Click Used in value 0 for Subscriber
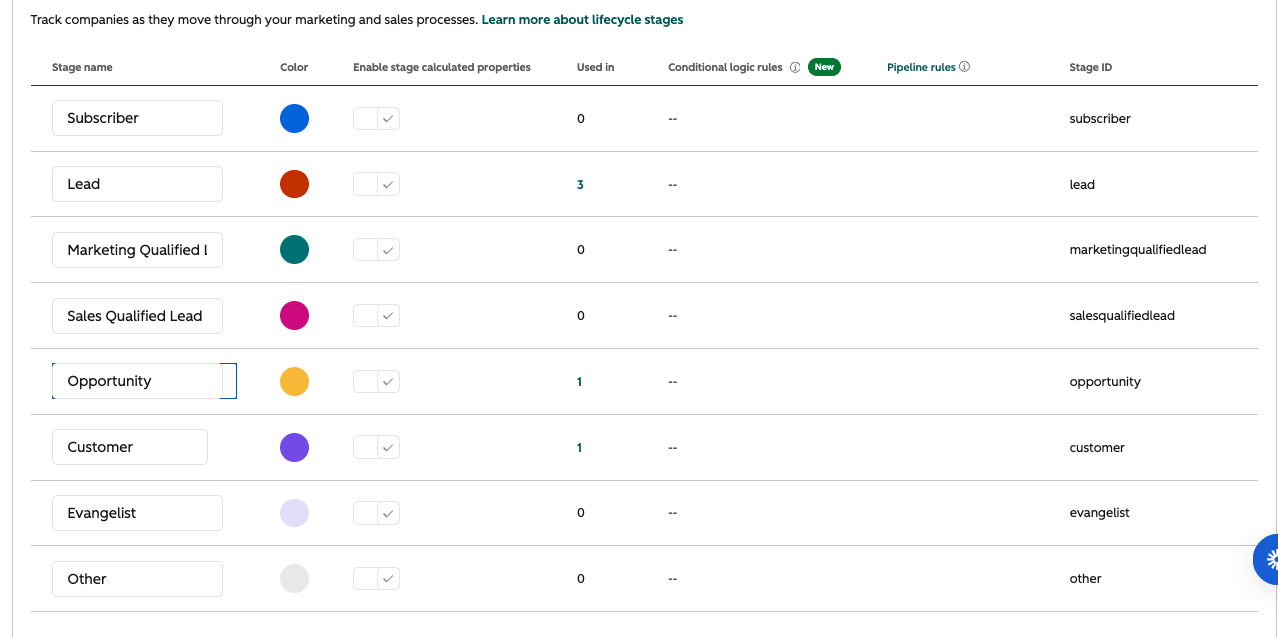Viewport: 1278px width, 637px height. pyautogui.click(x=581, y=119)
